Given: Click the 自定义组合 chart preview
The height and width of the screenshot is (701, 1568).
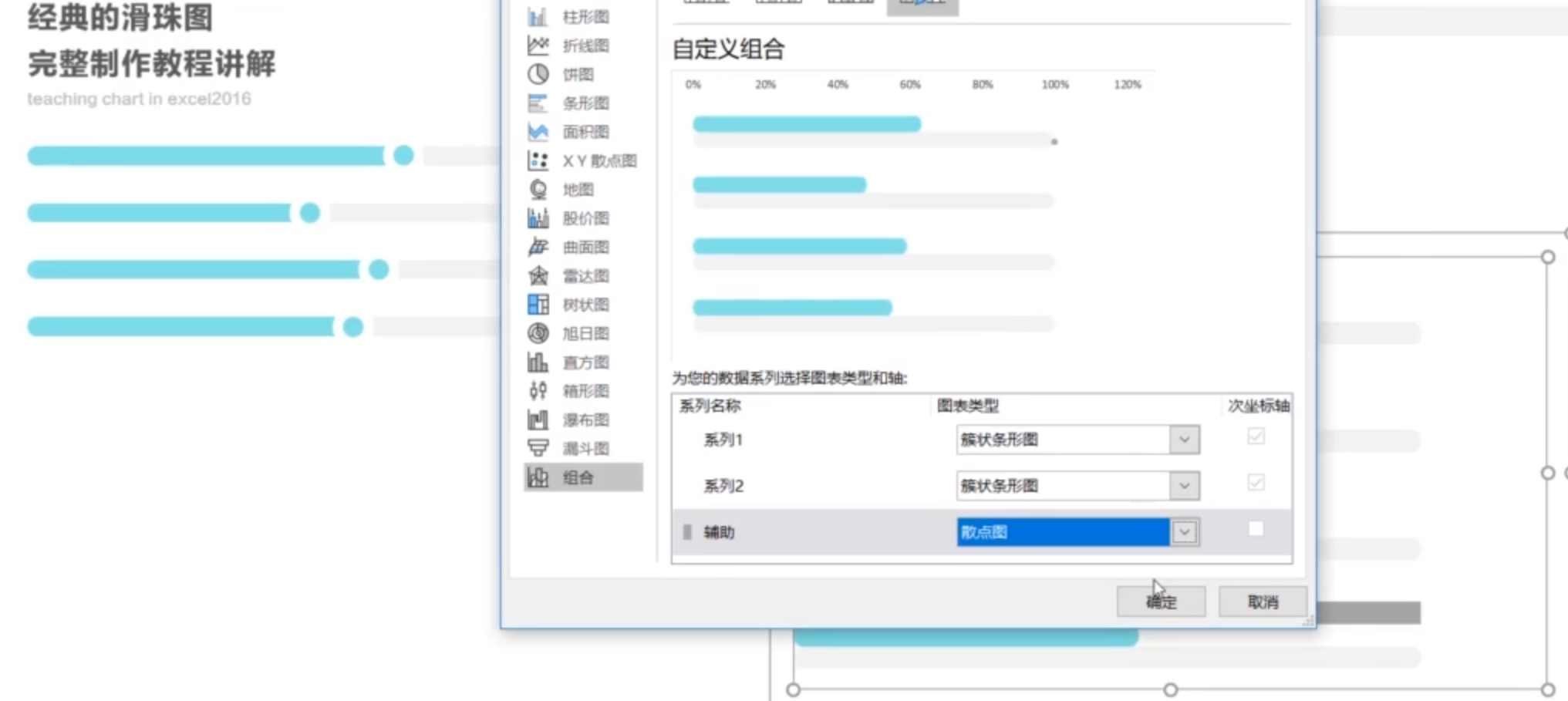Looking at the screenshot, I should click(x=913, y=214).
